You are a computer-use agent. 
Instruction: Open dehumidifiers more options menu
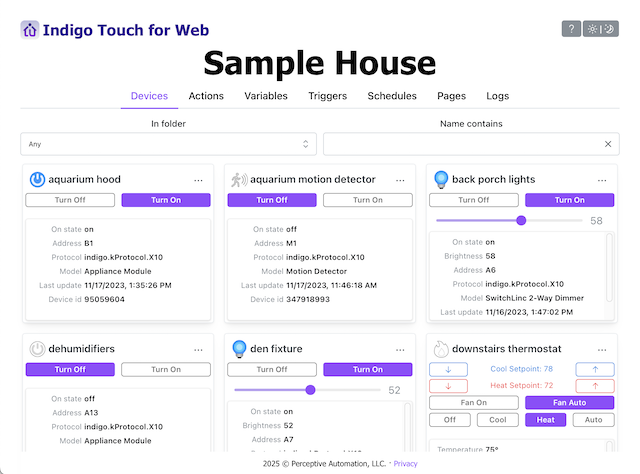tap(198, 350)
